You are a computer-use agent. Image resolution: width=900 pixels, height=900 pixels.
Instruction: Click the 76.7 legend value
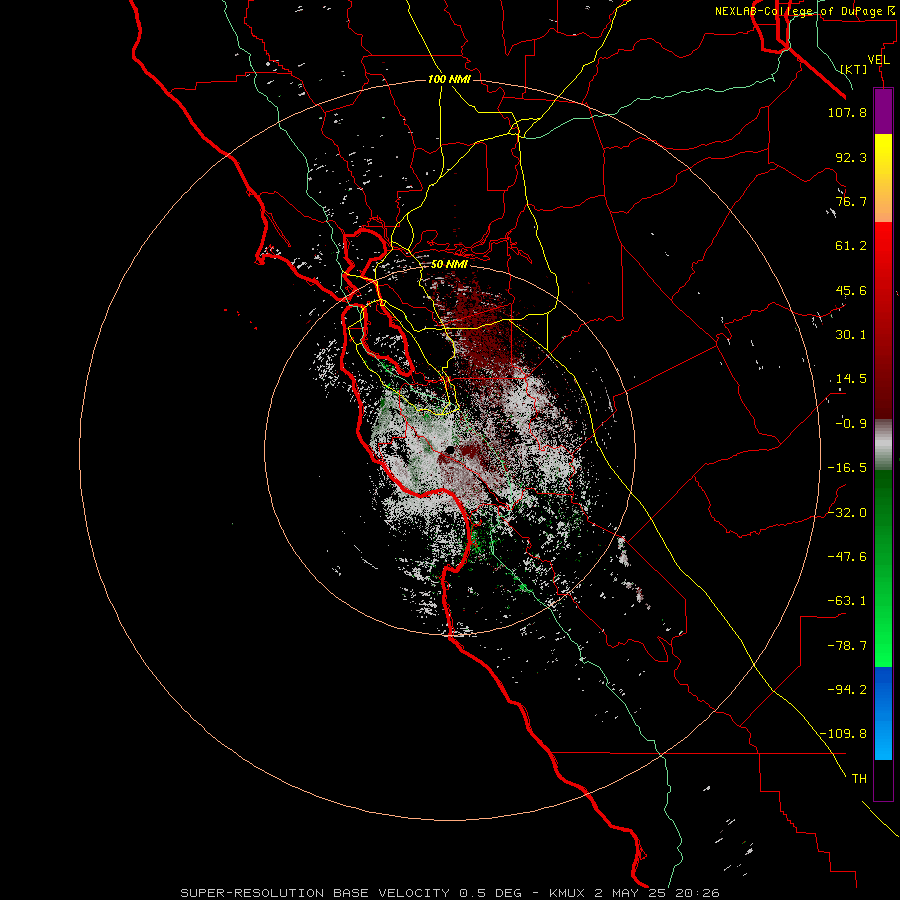[x=851, y=201]
